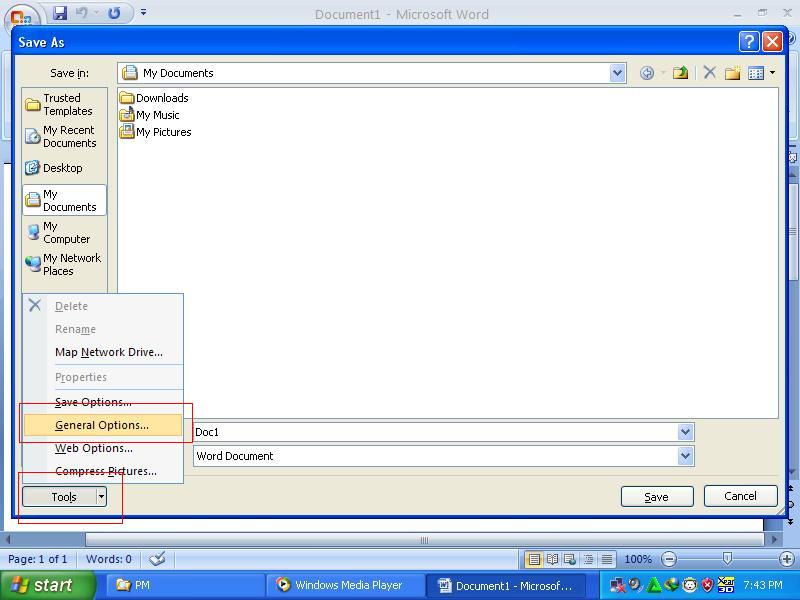The width and height of the screenshot is (800, 600).
Task: Click the Word Save icon in quick access
Action: pos(60,13)
